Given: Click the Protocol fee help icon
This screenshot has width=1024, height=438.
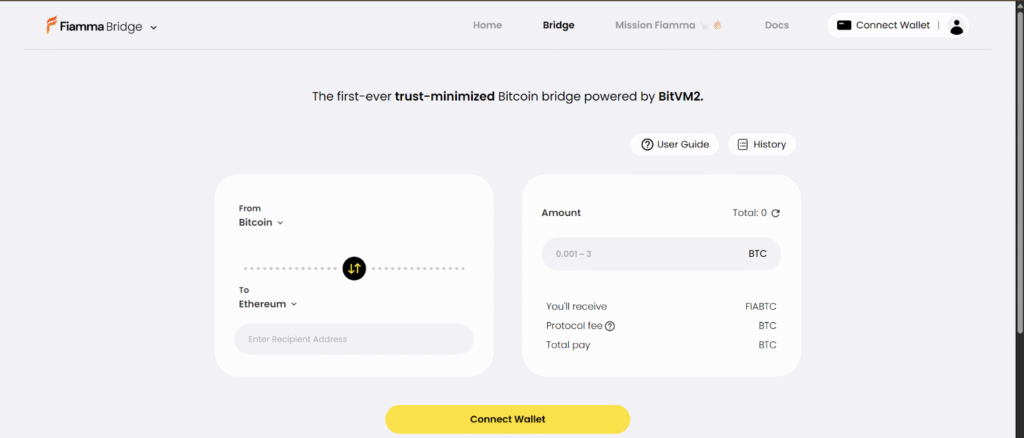Looking at the screenshot, I should pos(610,326).
